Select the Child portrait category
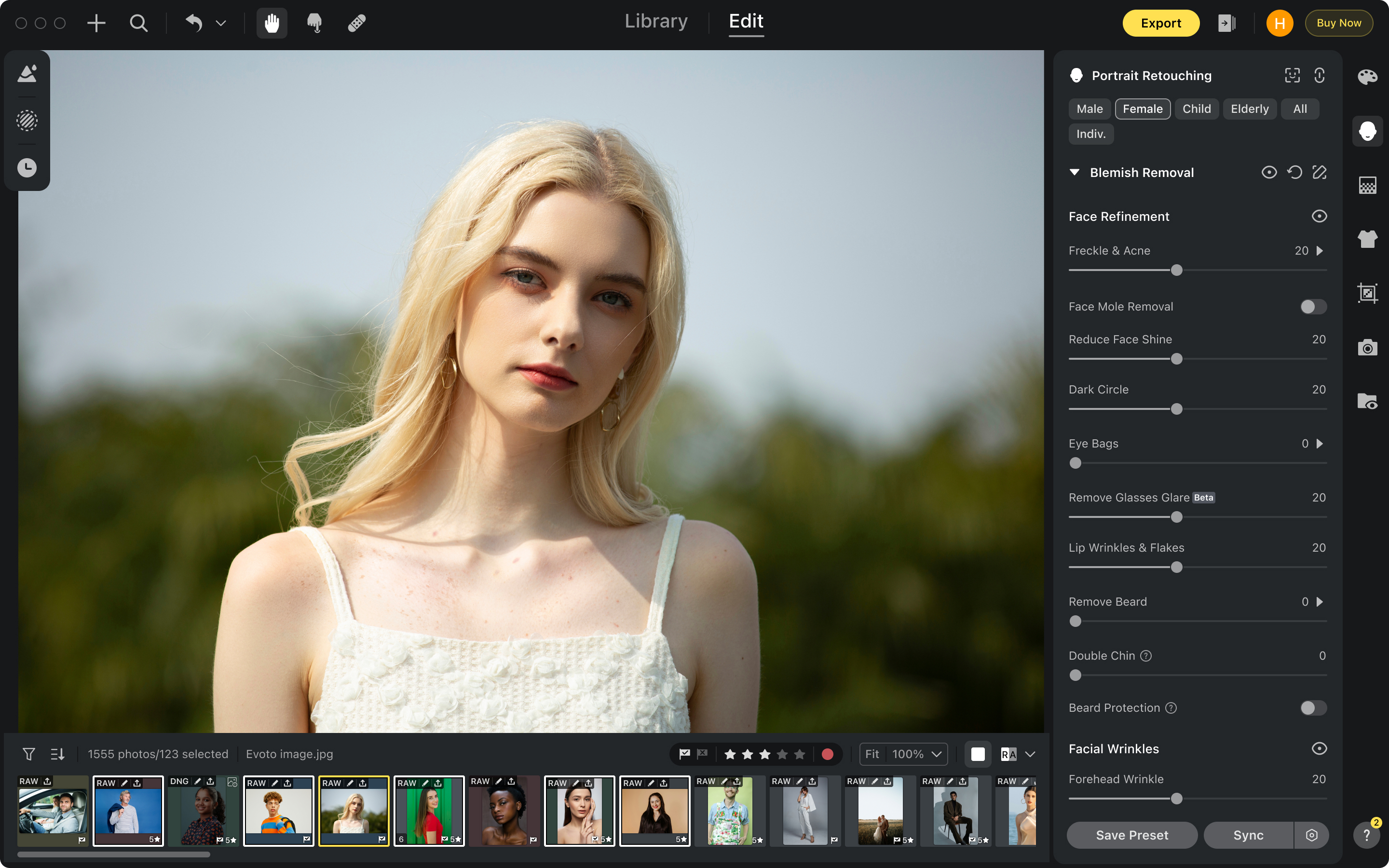The height and width of the screenshot is (868, 1389). click(x=1196, y=109)
